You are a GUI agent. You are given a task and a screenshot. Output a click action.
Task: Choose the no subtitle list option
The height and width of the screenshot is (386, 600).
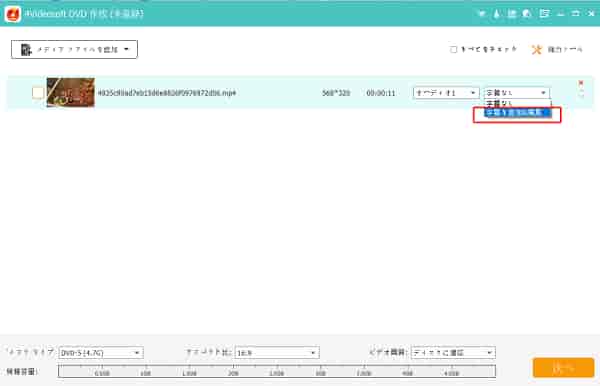[517, 103]
